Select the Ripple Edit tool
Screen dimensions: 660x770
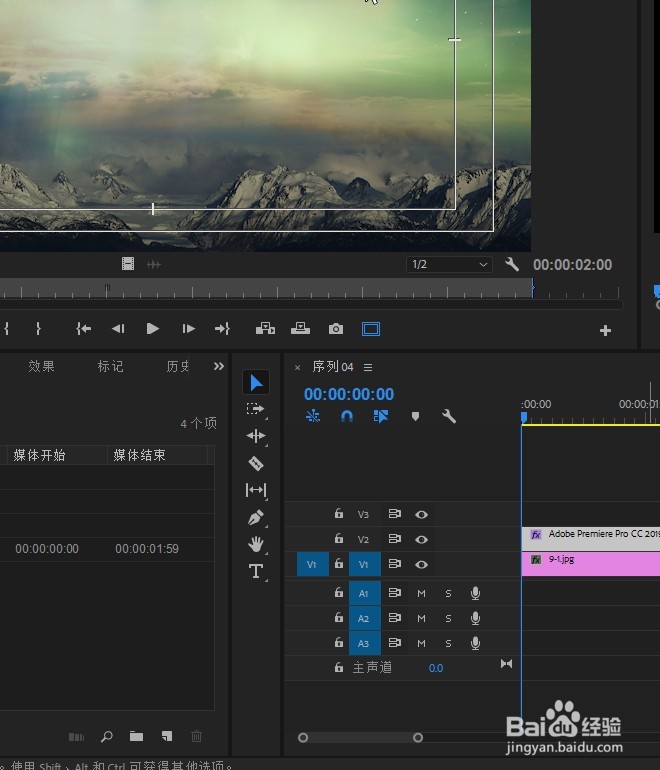(256, 436)
